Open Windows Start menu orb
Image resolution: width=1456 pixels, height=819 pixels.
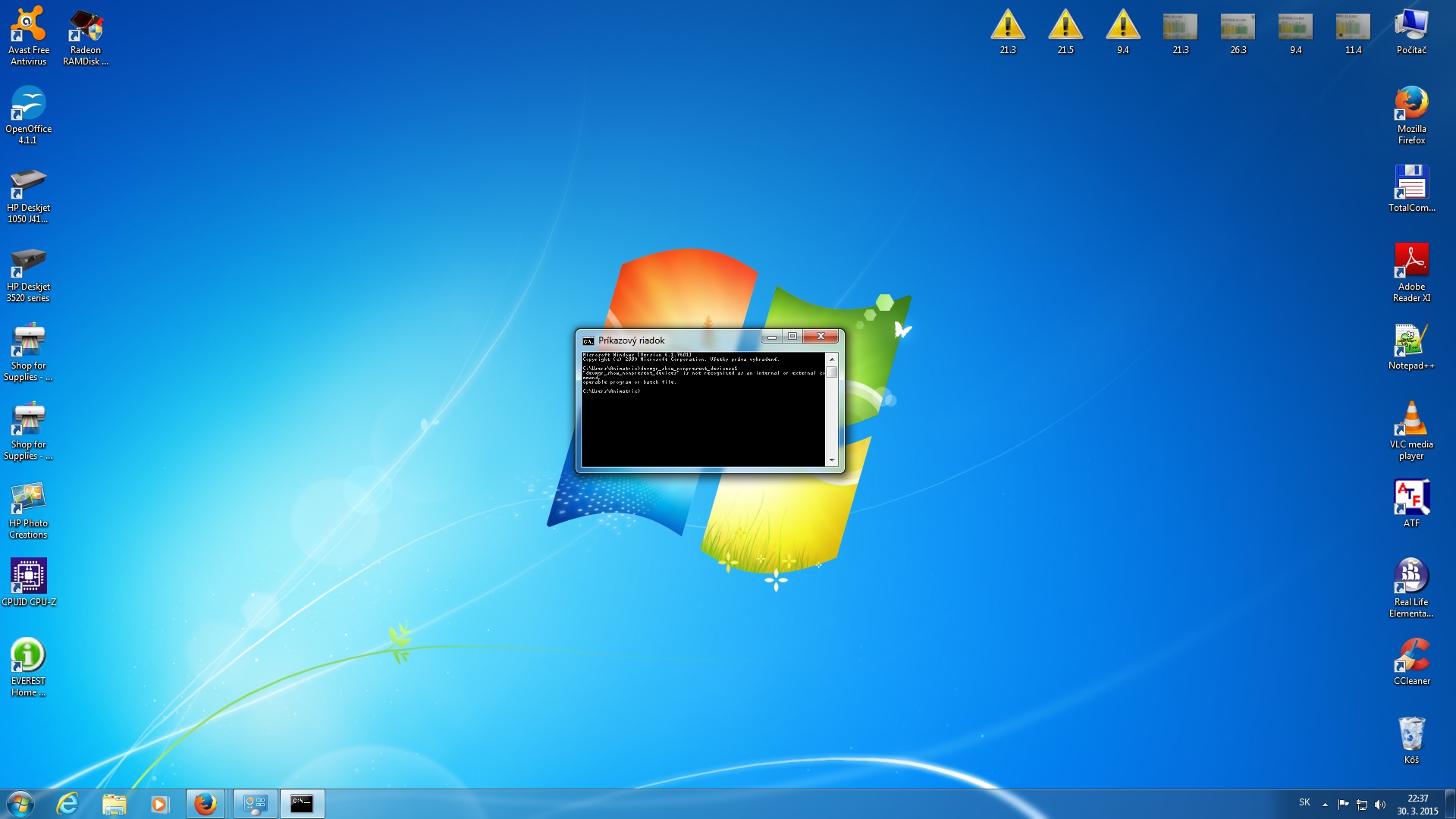20,804
